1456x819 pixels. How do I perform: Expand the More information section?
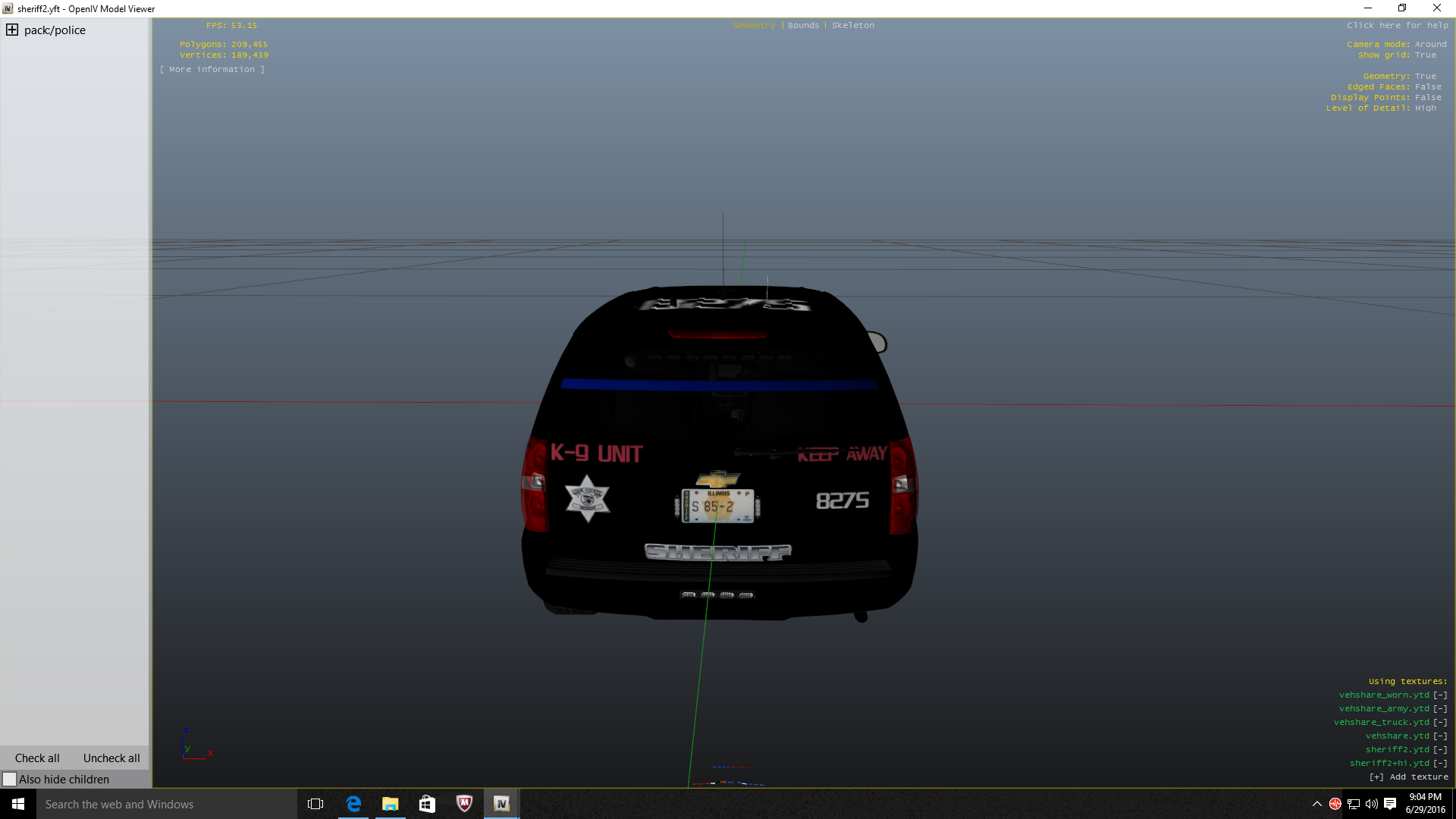[212, 69]
